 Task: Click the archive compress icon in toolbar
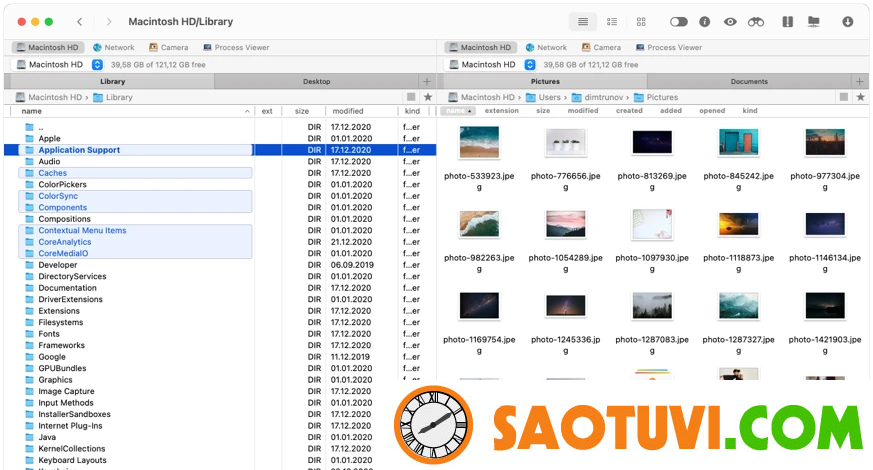coord(787,21)
